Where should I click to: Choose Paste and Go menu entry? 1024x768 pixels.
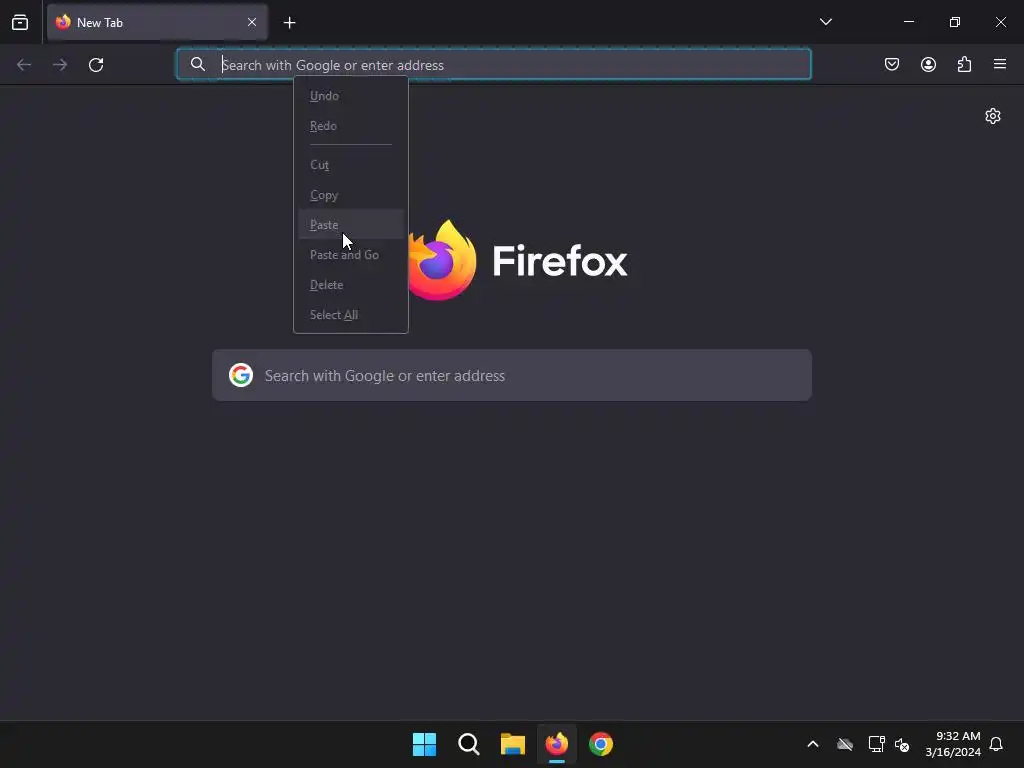[x=351, y=255]
